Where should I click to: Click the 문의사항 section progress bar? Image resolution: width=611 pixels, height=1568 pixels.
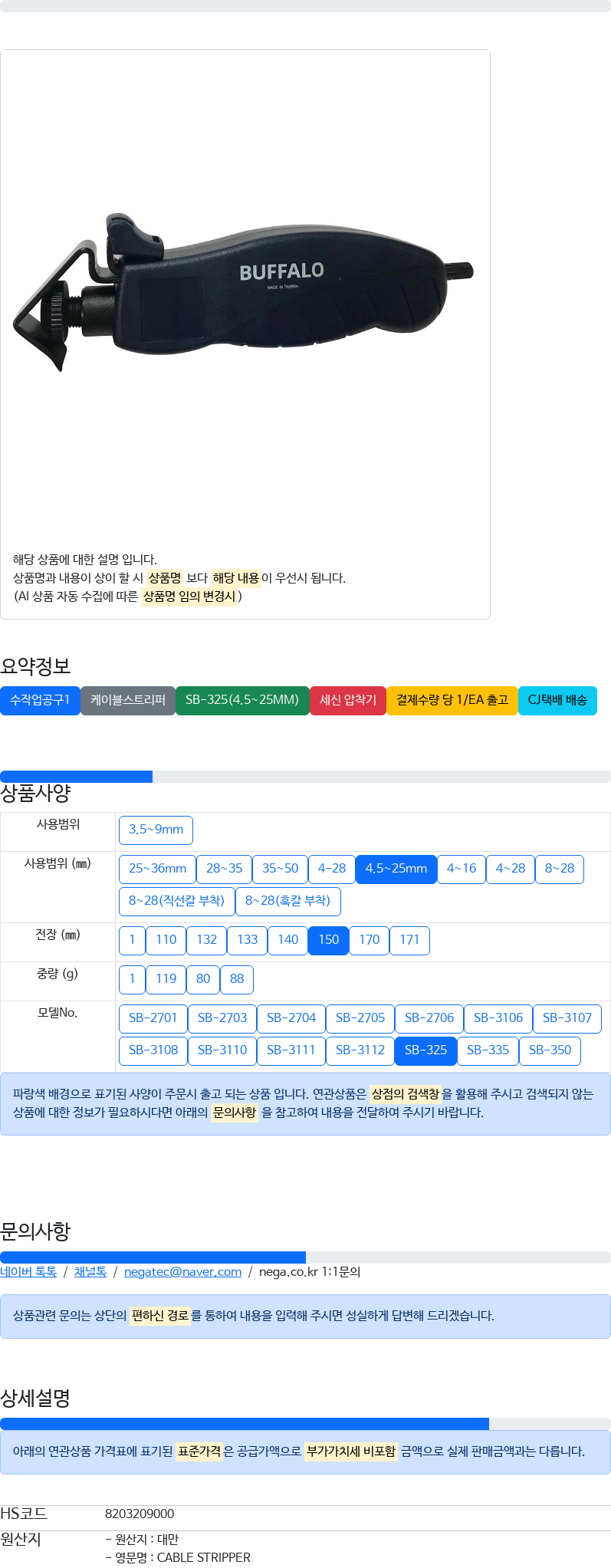pyautogui.click(x=305, y=1257)
